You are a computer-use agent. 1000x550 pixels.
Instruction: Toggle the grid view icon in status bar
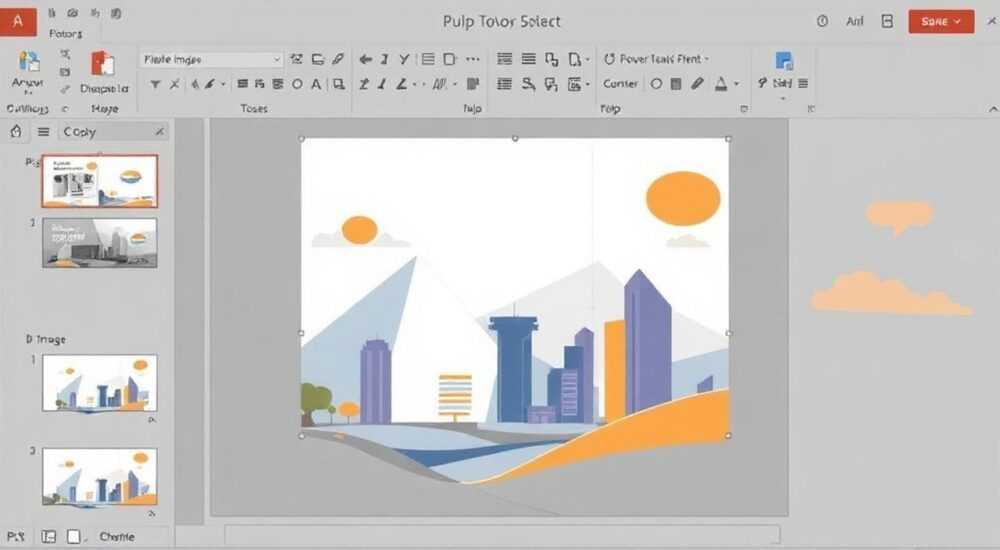click(48, 537)
